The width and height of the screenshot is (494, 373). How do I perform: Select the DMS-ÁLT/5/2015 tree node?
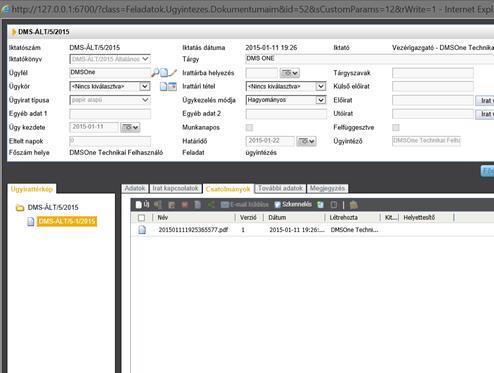[53, 208]
